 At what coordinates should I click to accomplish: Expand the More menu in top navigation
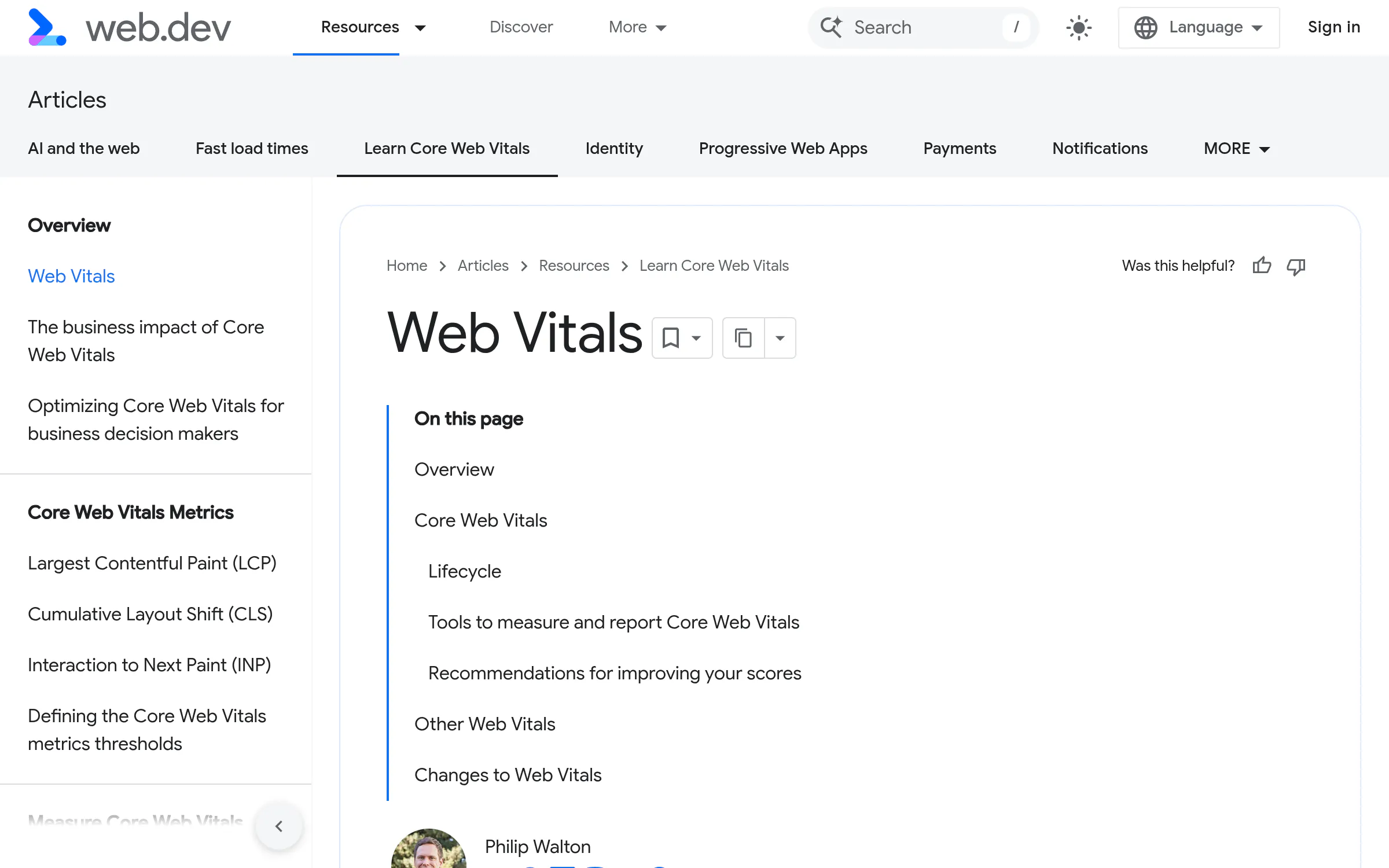coord(638,27)
